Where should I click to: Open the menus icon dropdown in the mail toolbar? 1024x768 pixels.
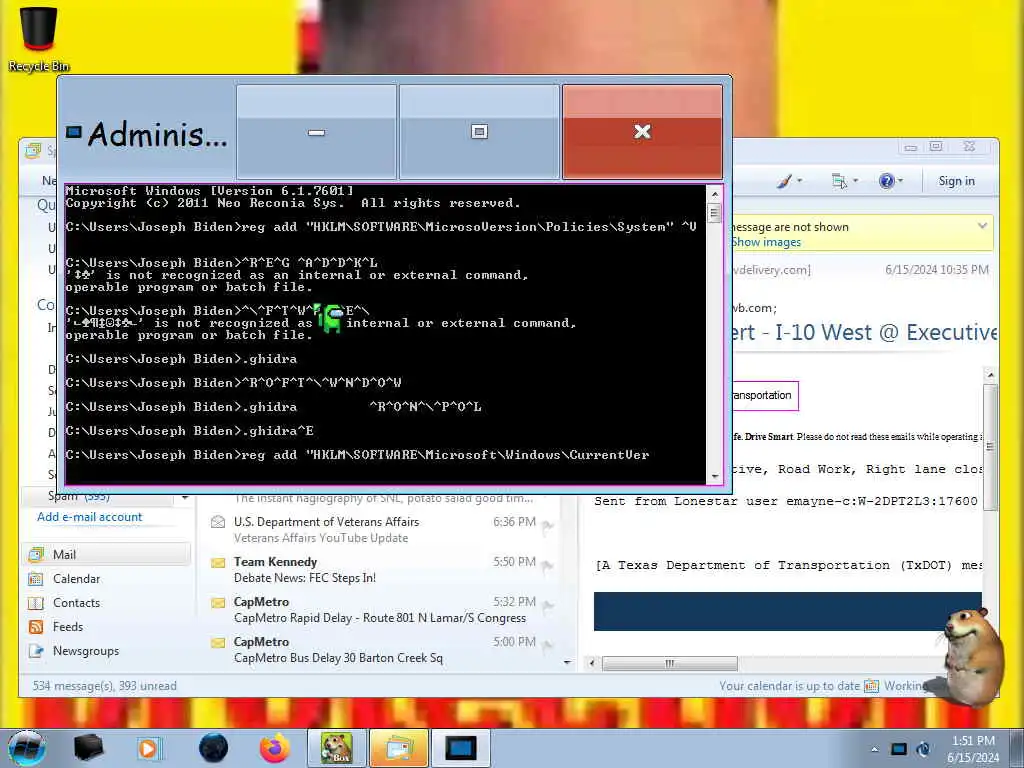[844, 181]
